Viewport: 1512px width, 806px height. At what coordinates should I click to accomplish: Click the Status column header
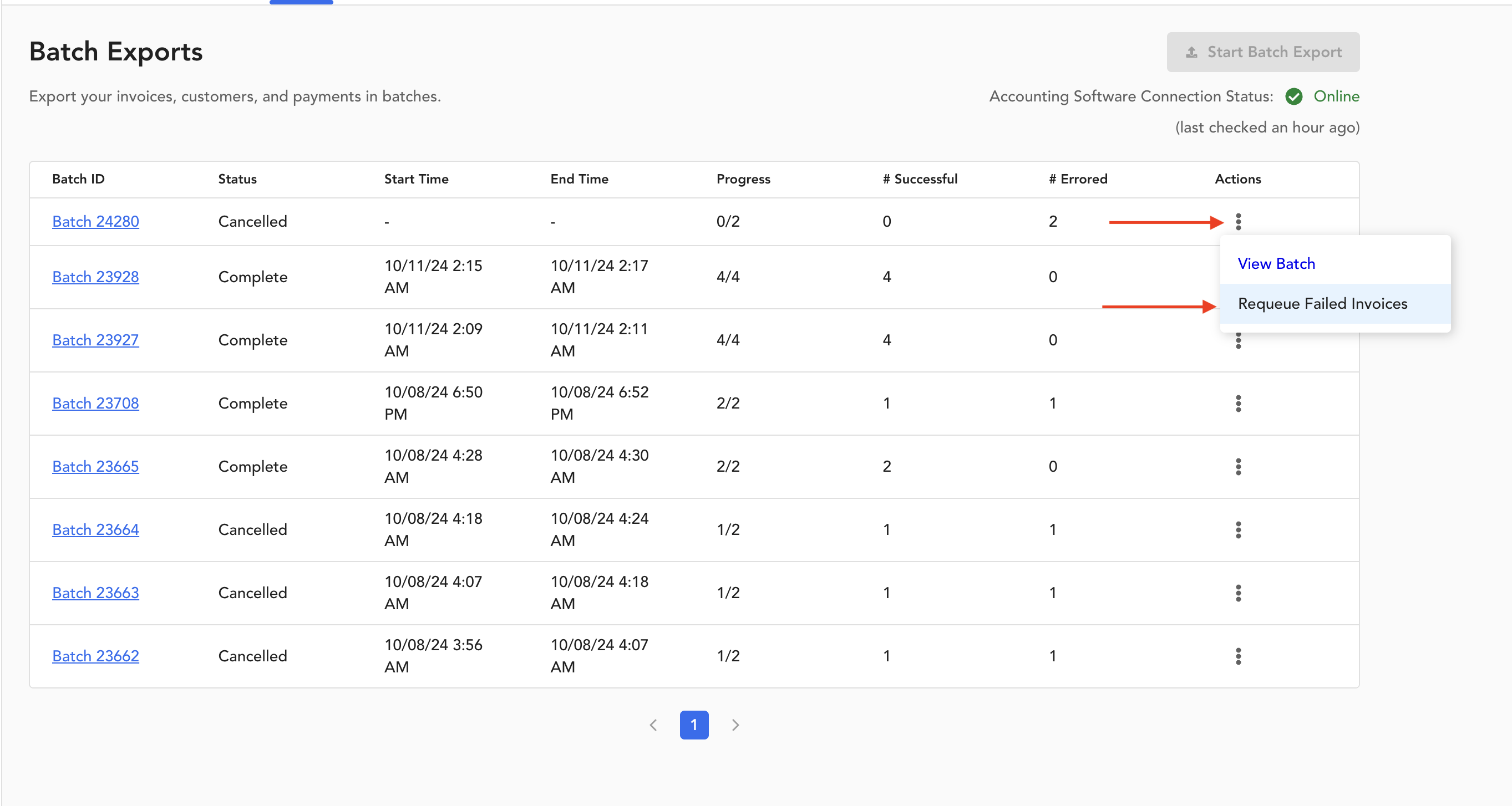pos(237,180)
